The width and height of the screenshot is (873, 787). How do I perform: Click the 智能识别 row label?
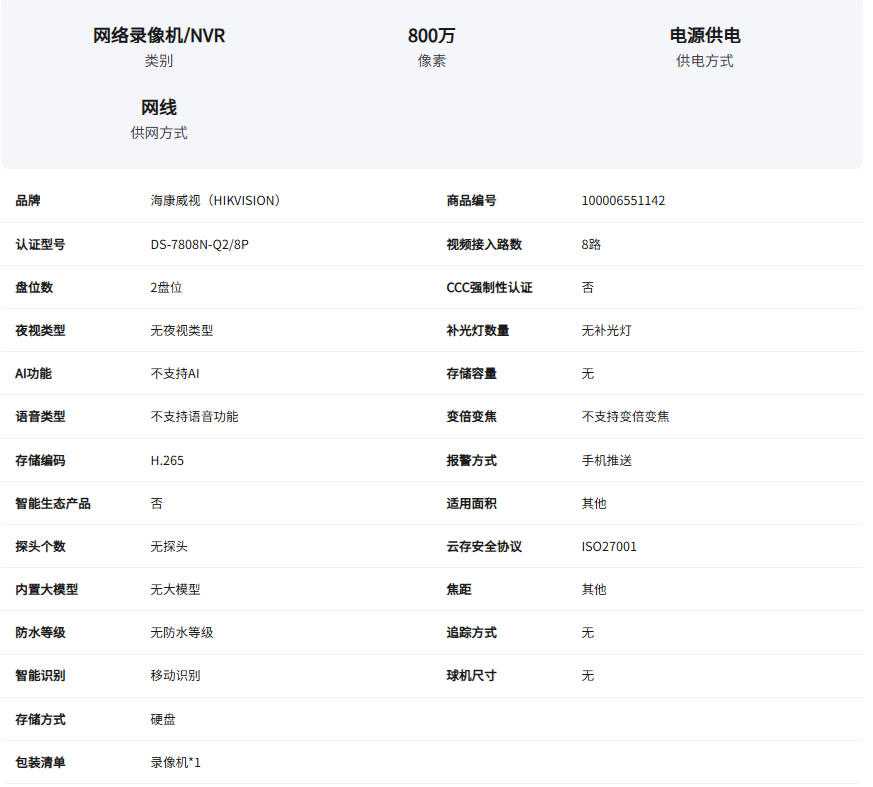(x=40, y=675)
